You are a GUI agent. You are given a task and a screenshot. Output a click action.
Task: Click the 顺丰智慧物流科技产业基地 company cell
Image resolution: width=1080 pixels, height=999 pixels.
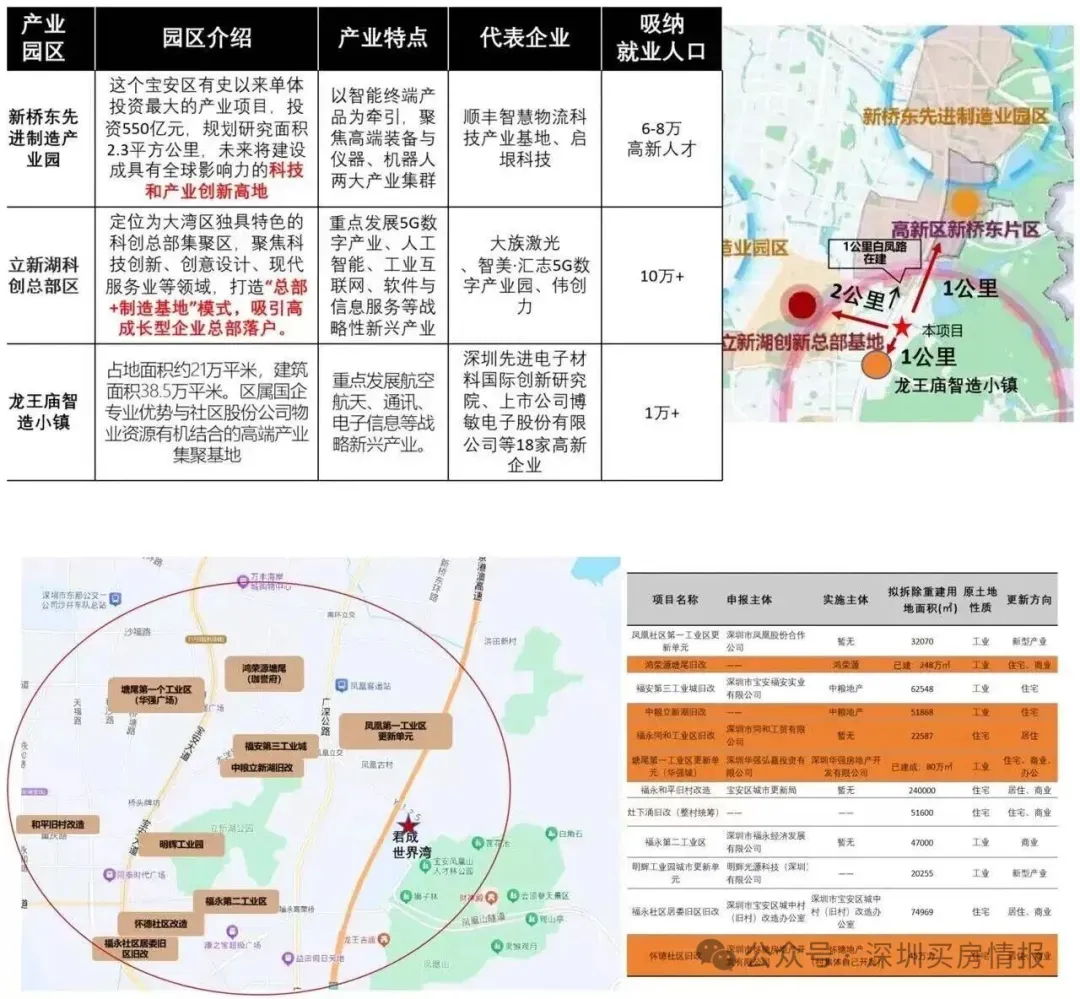coord(525,138)
